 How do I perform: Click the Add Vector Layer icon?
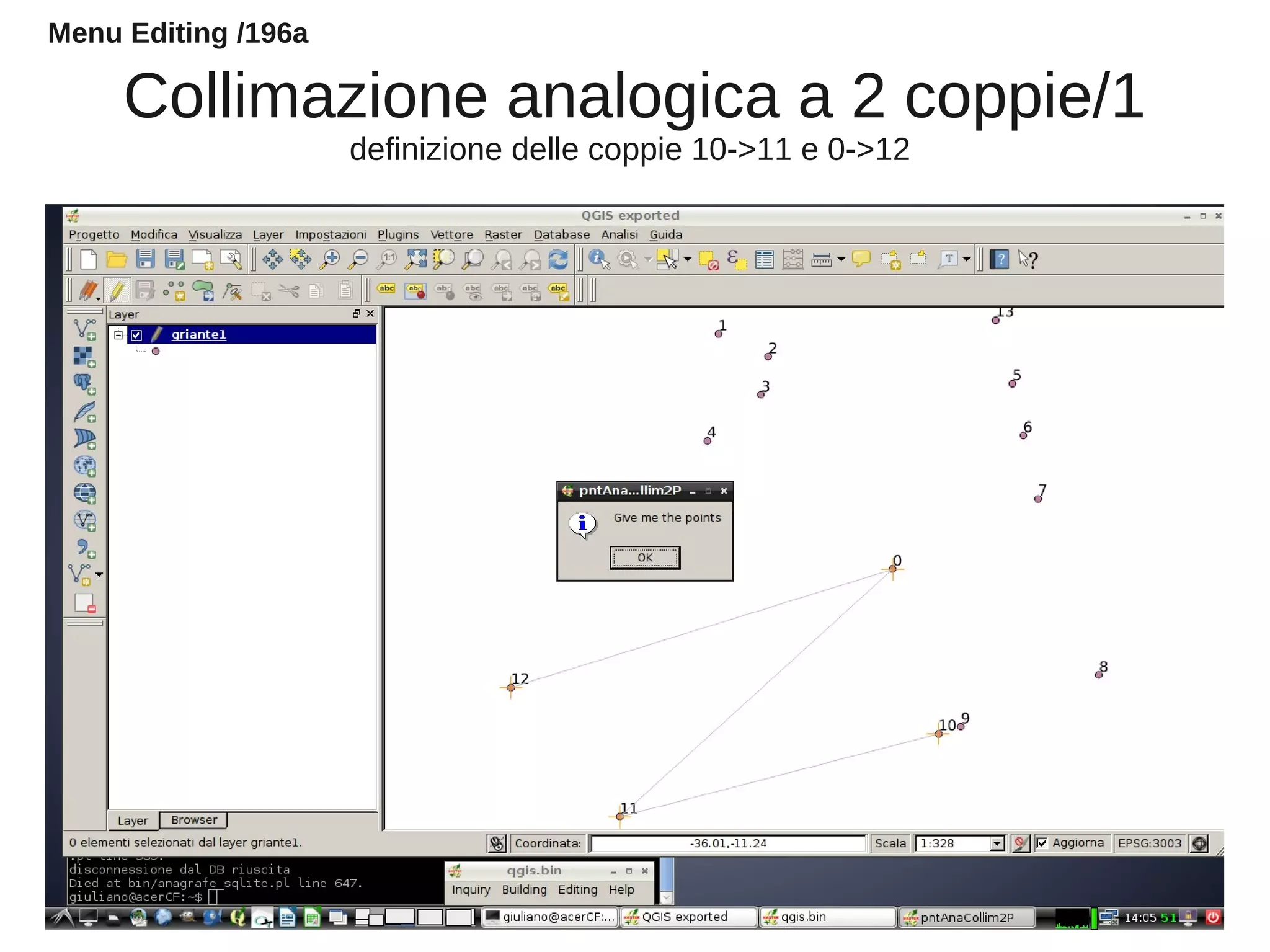(x=84, y=330)
